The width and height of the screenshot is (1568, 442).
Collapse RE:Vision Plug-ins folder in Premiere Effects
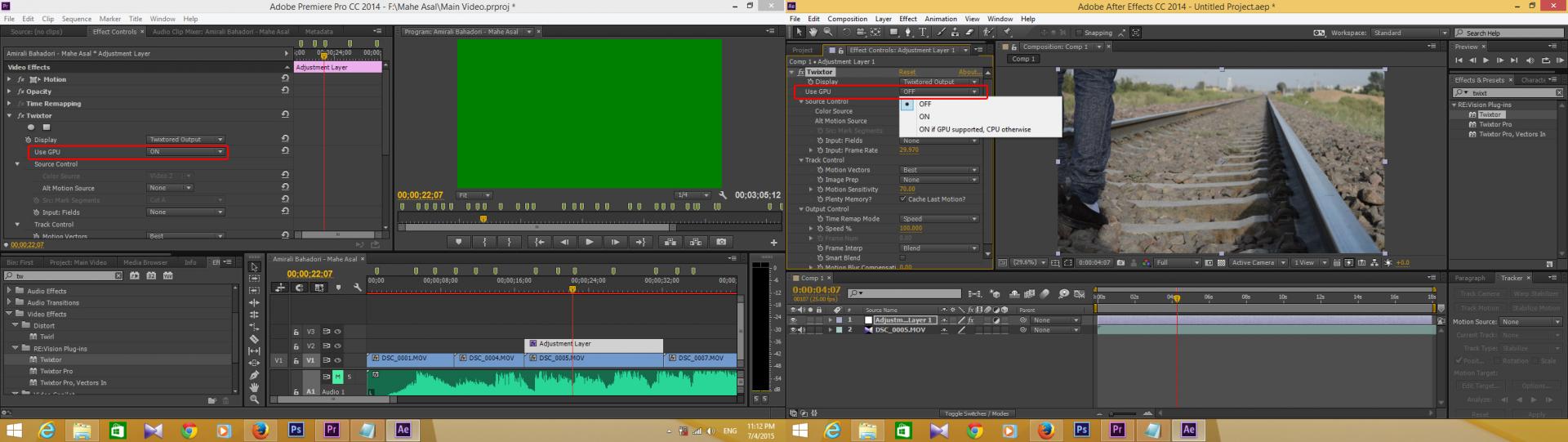tap(16, 348)
